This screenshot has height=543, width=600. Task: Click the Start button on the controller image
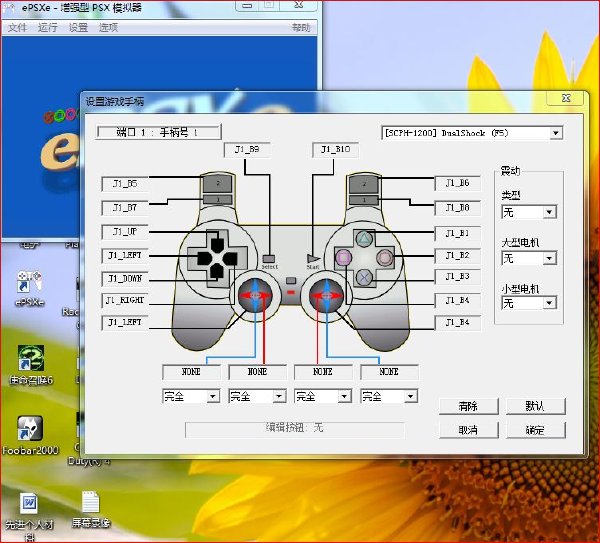[313, 259]
